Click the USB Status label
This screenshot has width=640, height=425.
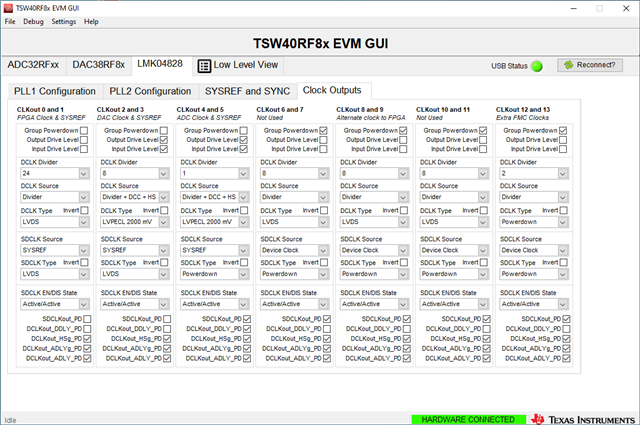509,66
